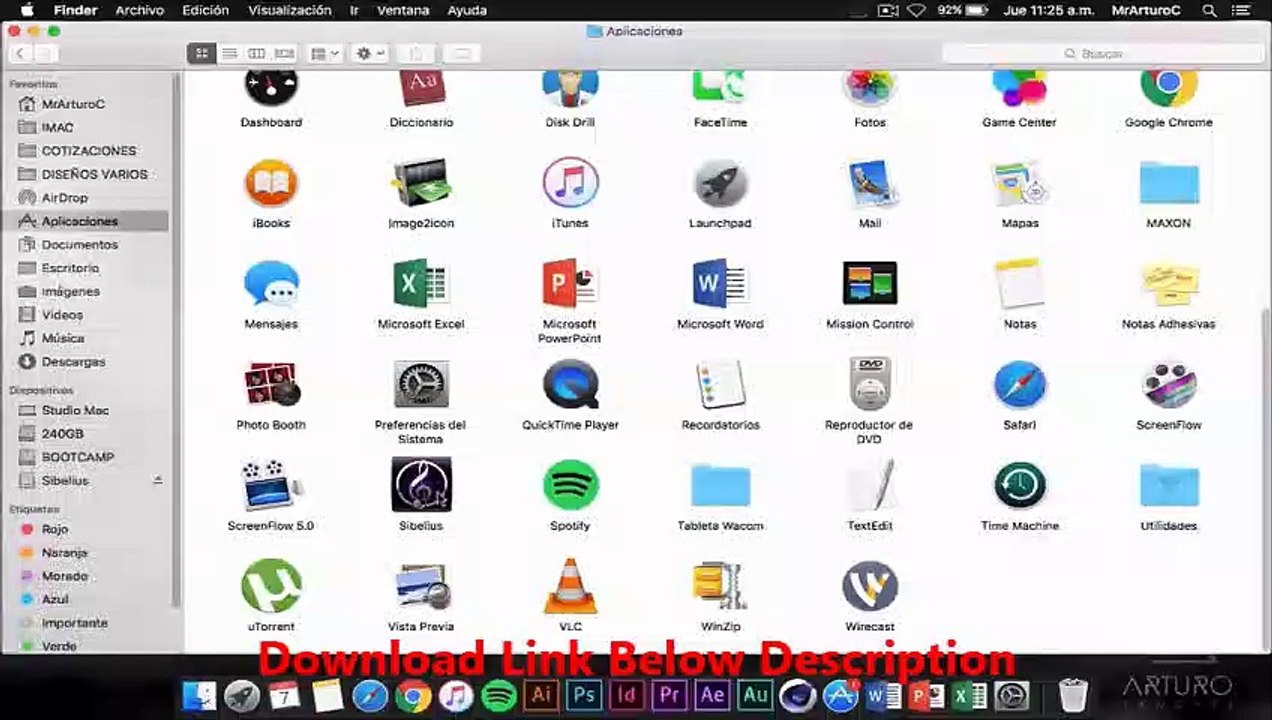Select the Mensajes app icon
Screen dimensions: 1272x720
point(271,285)
